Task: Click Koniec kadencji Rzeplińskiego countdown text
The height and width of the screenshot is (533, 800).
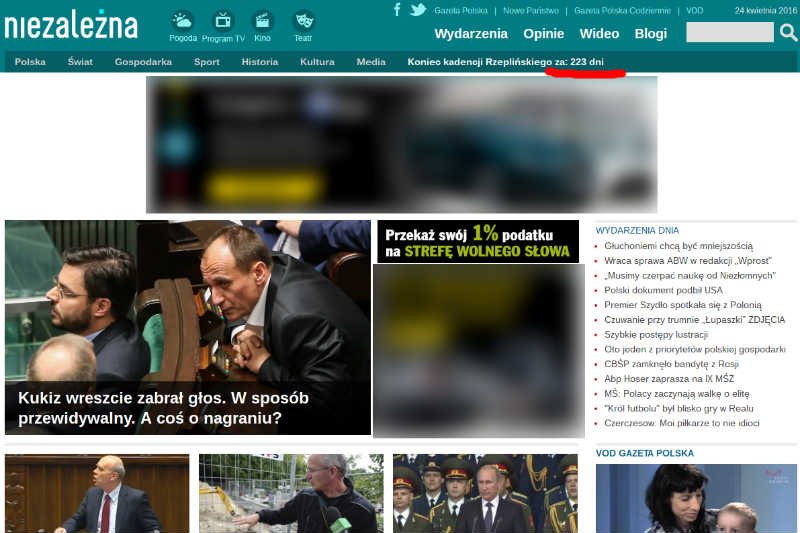Action: coord(505,62)
